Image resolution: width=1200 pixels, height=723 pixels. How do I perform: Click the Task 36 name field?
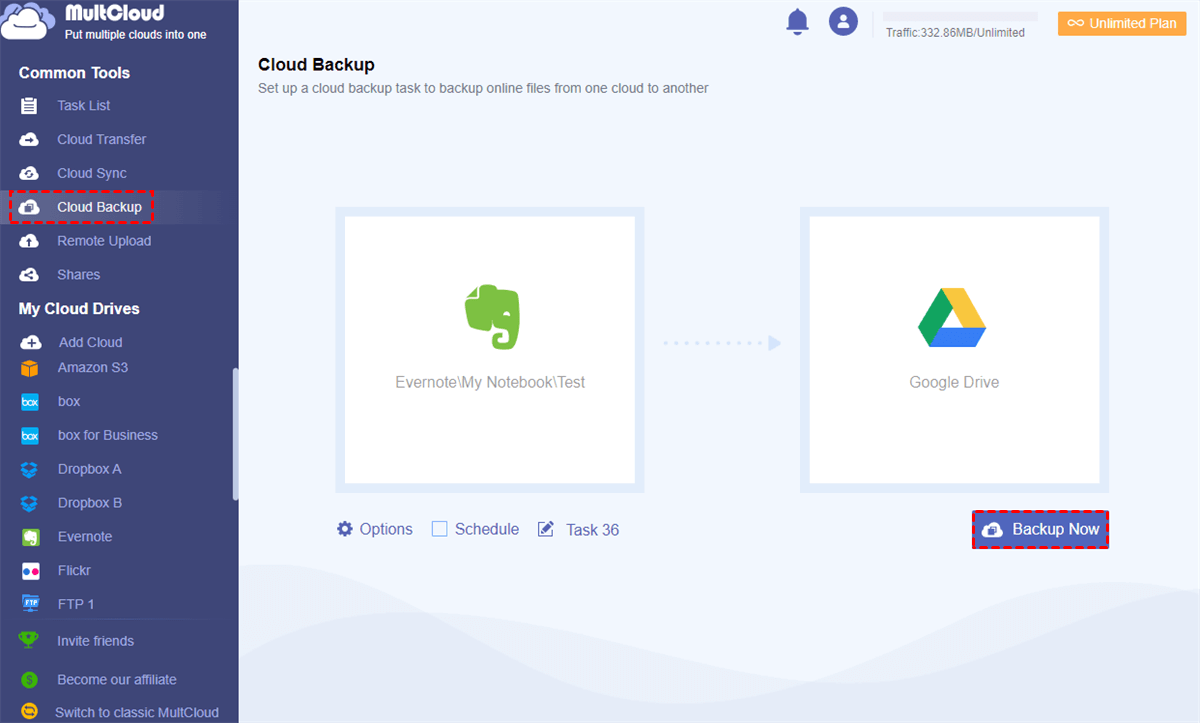click(x=592, y=530)
